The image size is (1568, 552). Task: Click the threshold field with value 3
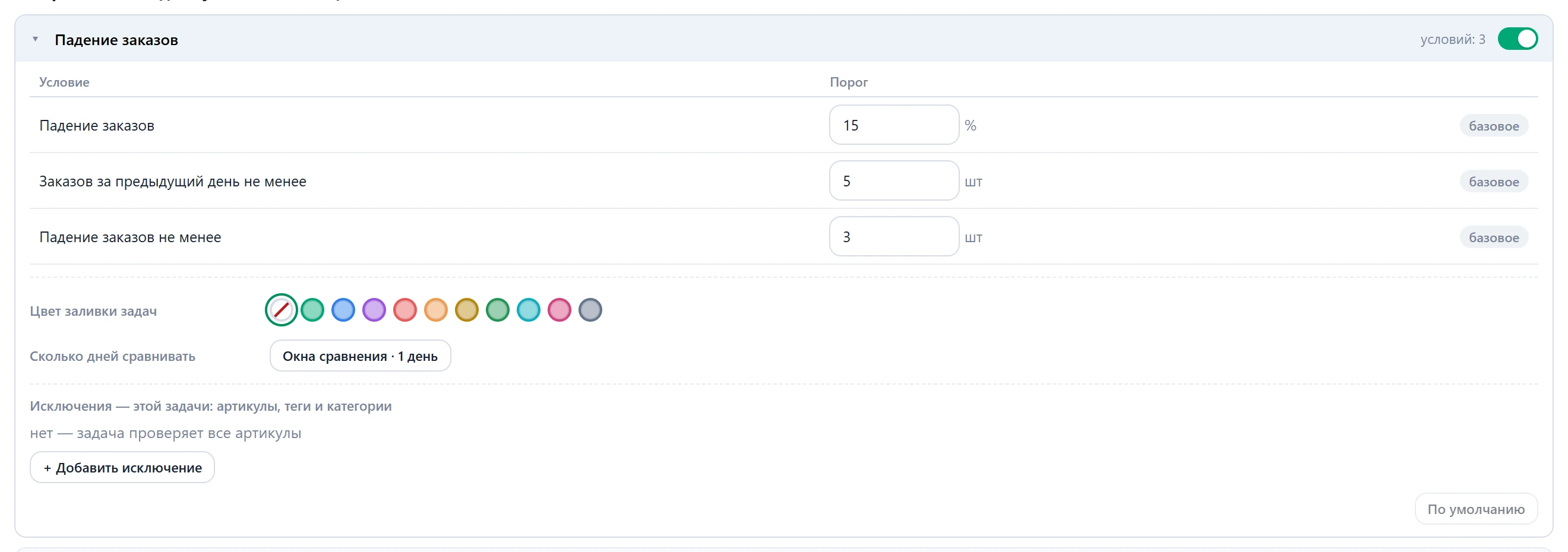tap(893, 237)
